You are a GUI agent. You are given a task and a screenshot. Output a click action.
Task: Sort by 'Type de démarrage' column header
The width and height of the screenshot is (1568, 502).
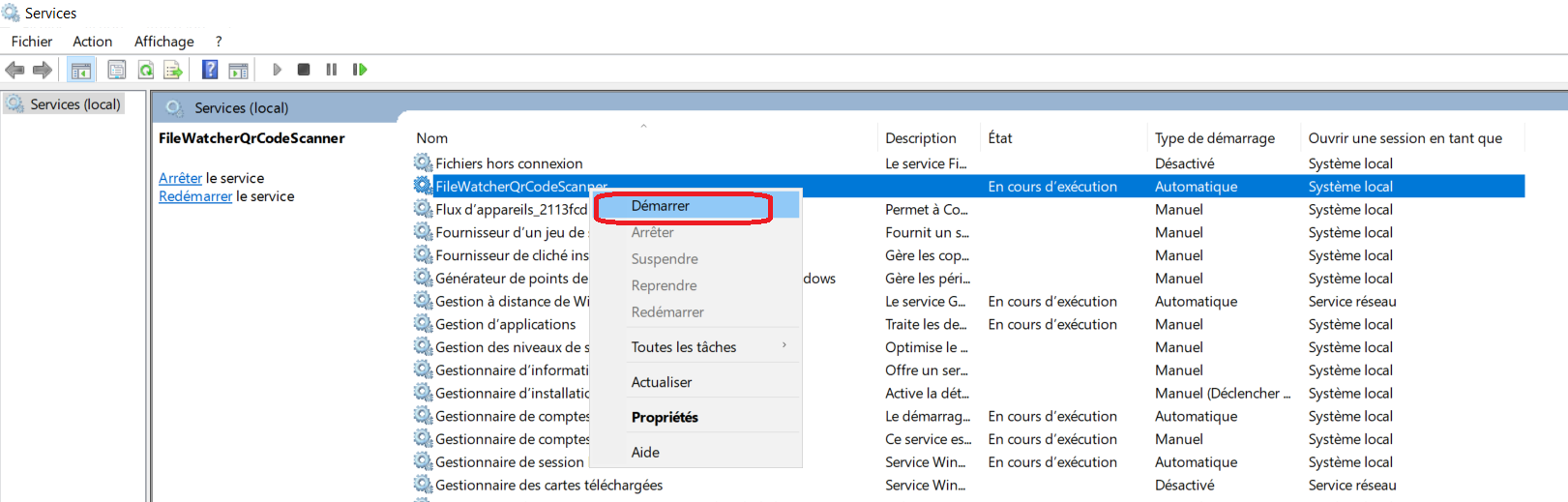point(1214,138)
